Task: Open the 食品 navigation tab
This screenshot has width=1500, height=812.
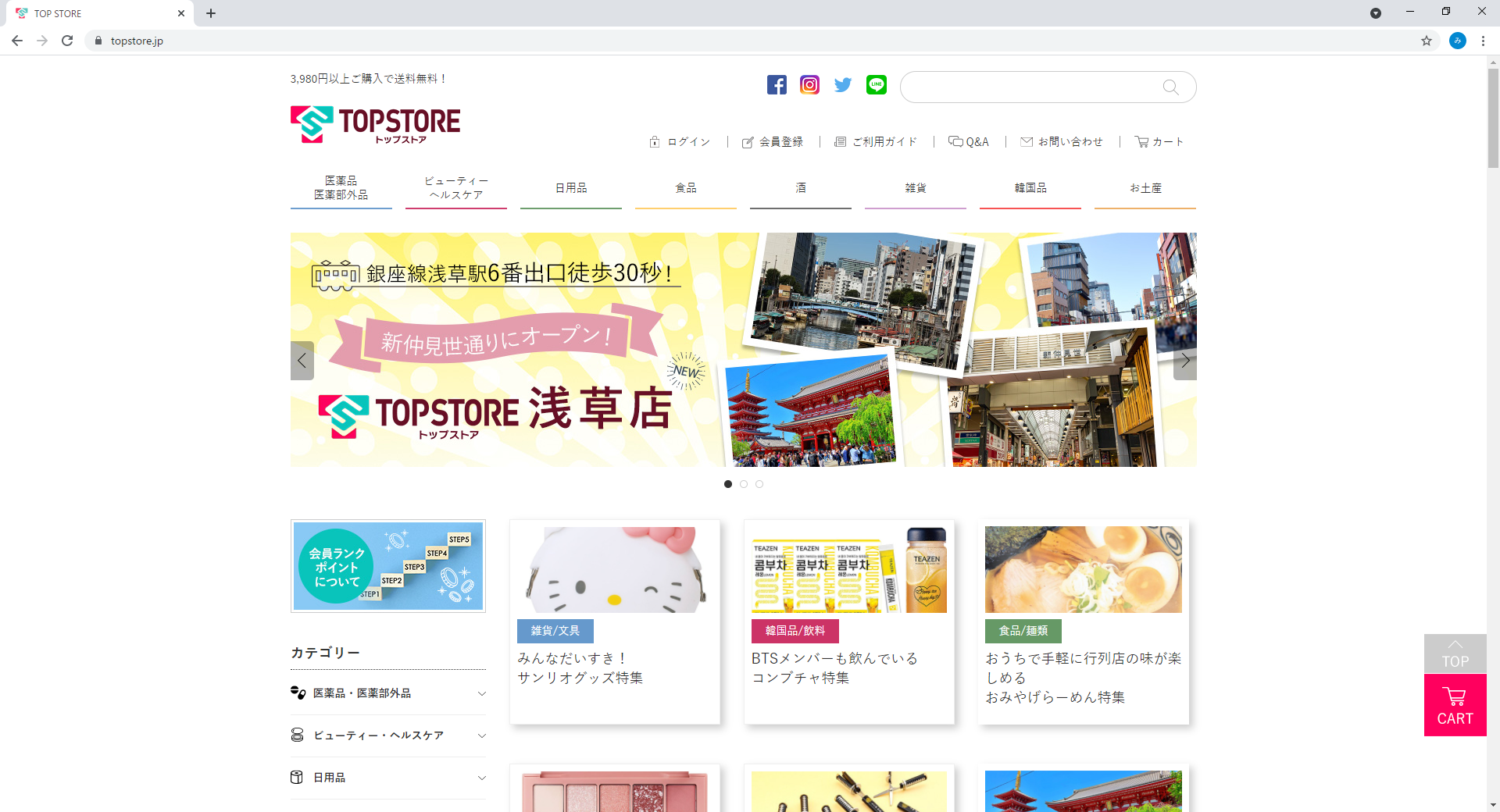Action: (686, 188)
